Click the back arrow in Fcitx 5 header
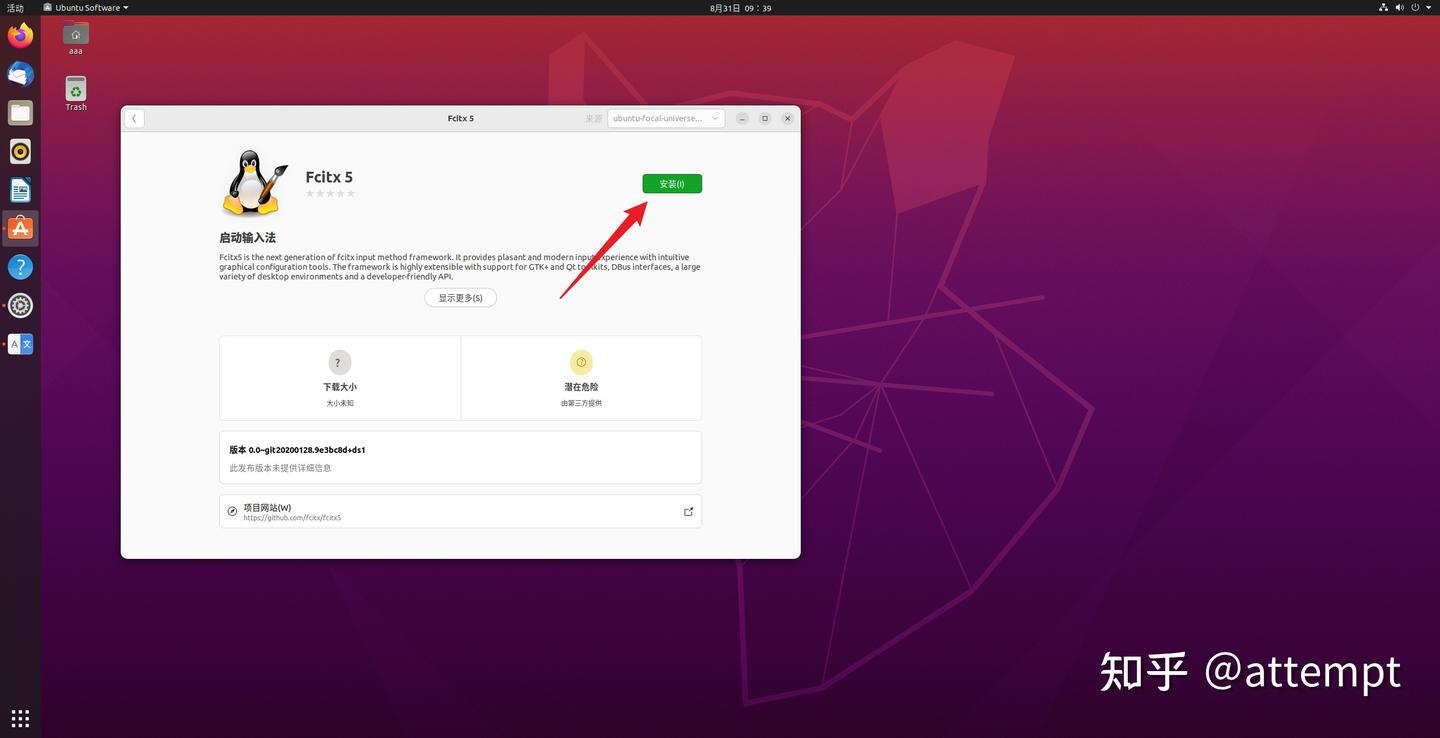Screen dimensions: 1440x738 [134, 118]
